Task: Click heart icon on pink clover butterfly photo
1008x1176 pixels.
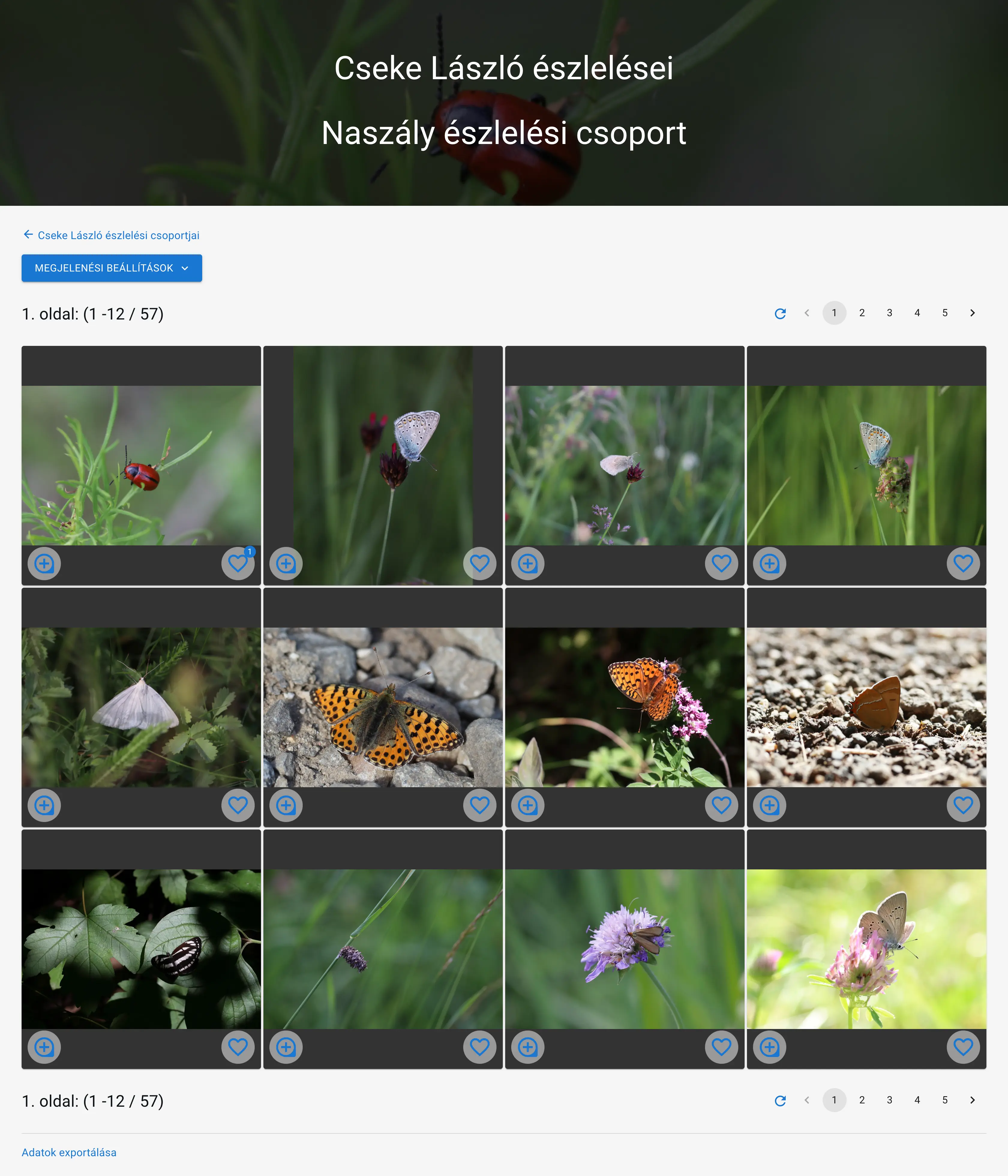Action: pyautogui.click(x=963, y=1047)
